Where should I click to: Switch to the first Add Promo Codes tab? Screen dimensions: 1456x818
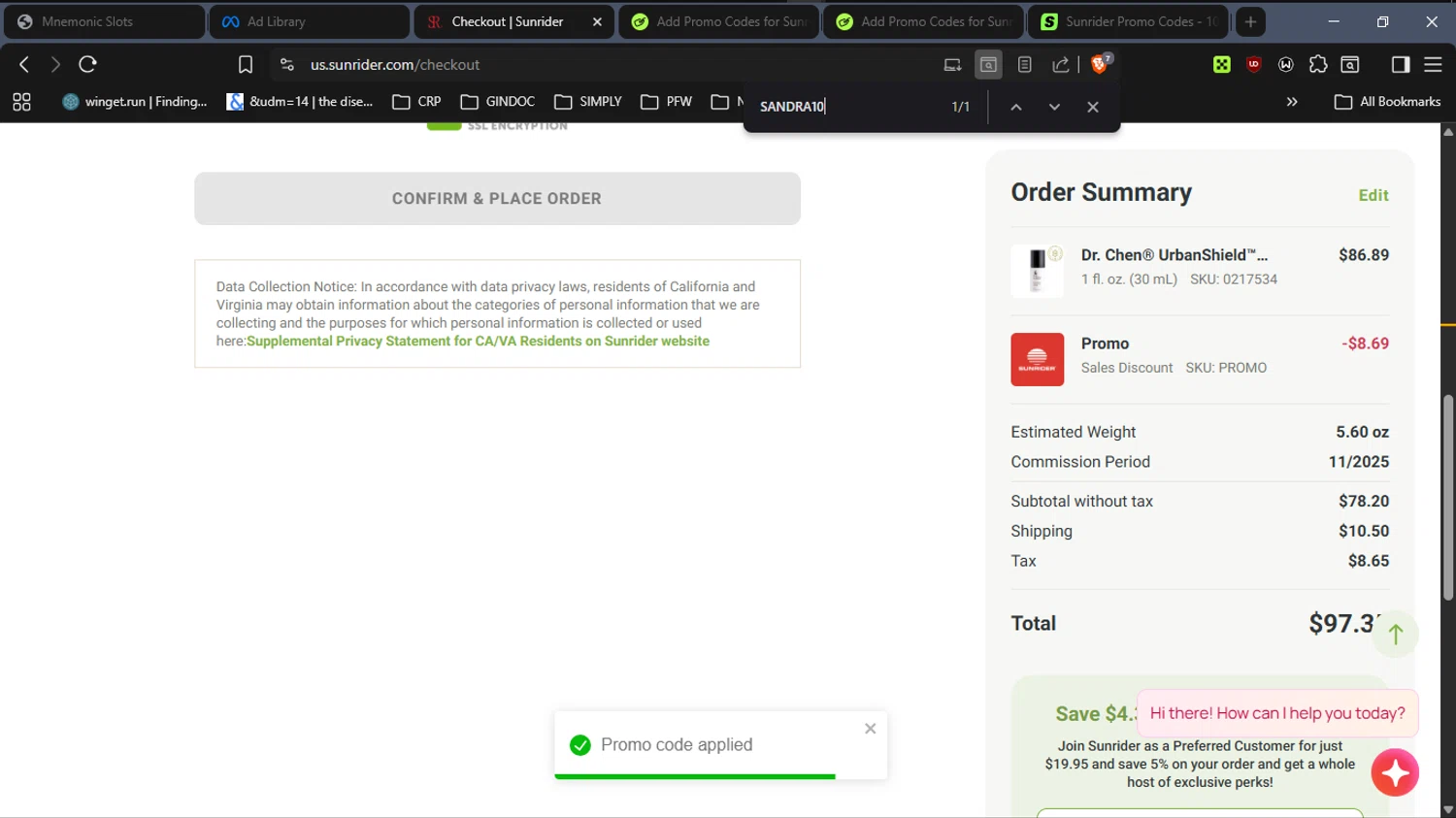719,21
